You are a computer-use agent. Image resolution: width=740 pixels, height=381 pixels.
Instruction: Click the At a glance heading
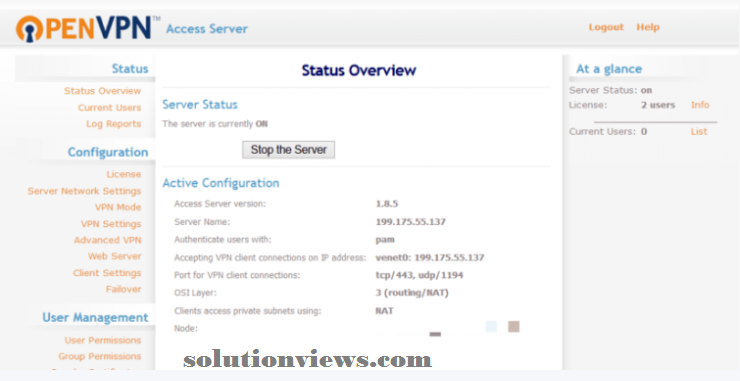point(609,69)
